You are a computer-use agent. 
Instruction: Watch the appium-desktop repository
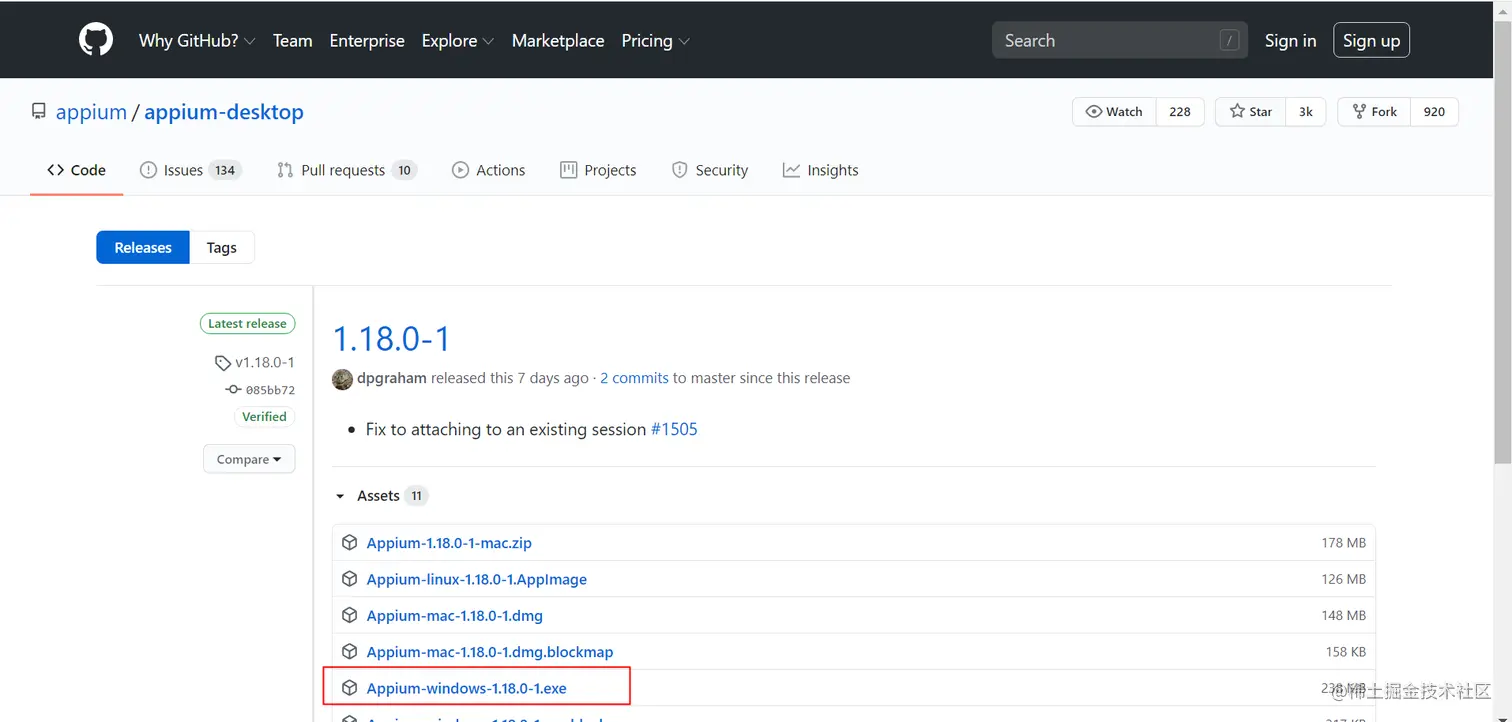coord(1114,112)
